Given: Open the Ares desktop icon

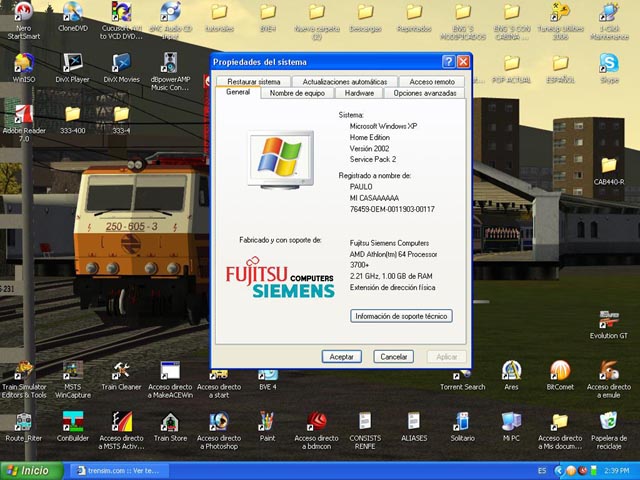Looking at the screenshot, I should click(x=511, y=370).
